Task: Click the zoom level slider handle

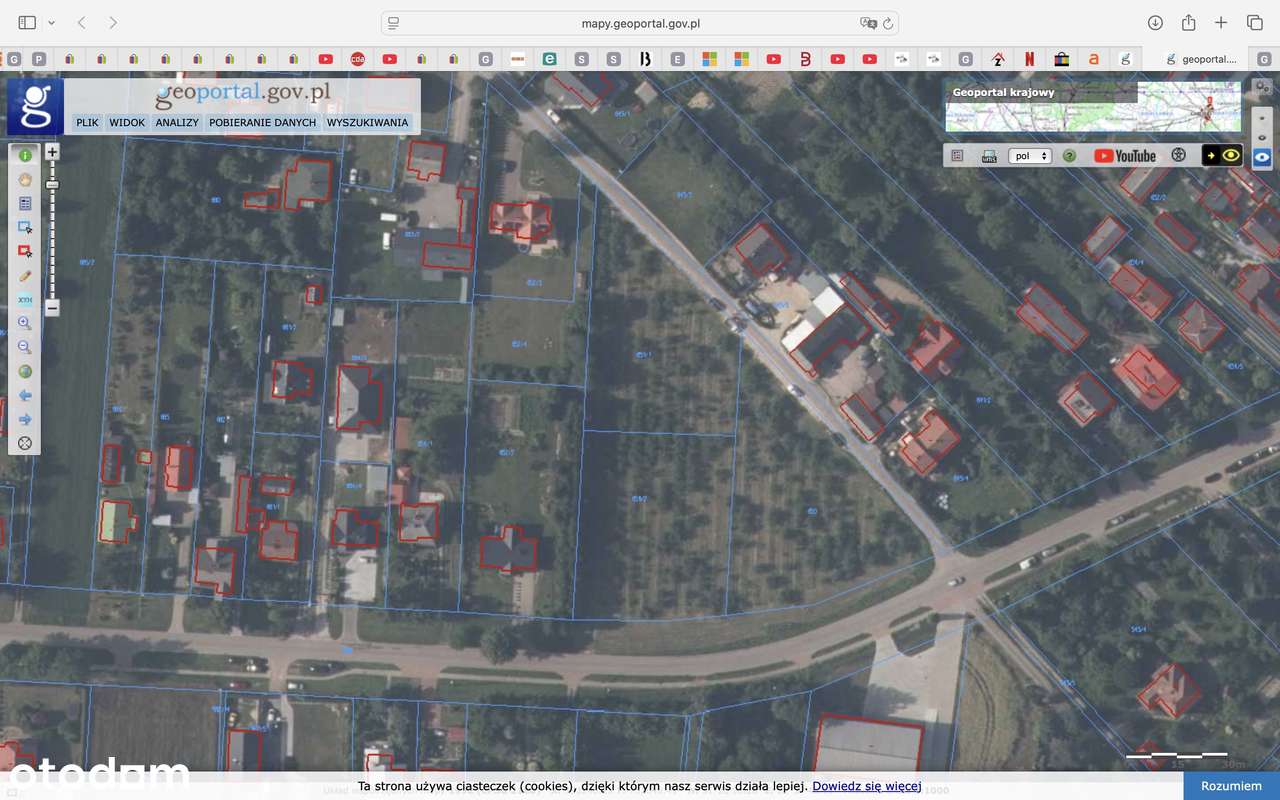Action: pos(52,184)
